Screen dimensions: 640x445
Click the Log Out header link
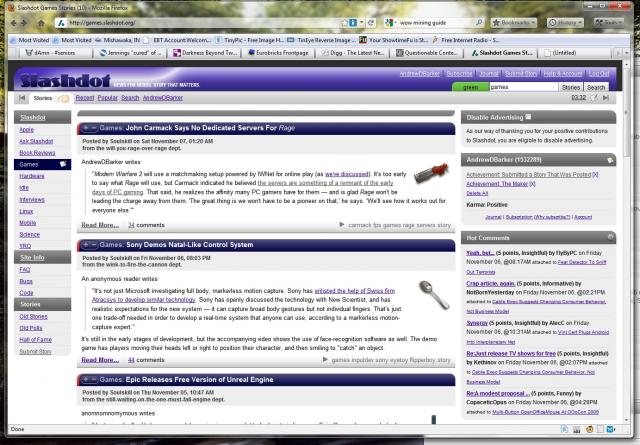599,73
